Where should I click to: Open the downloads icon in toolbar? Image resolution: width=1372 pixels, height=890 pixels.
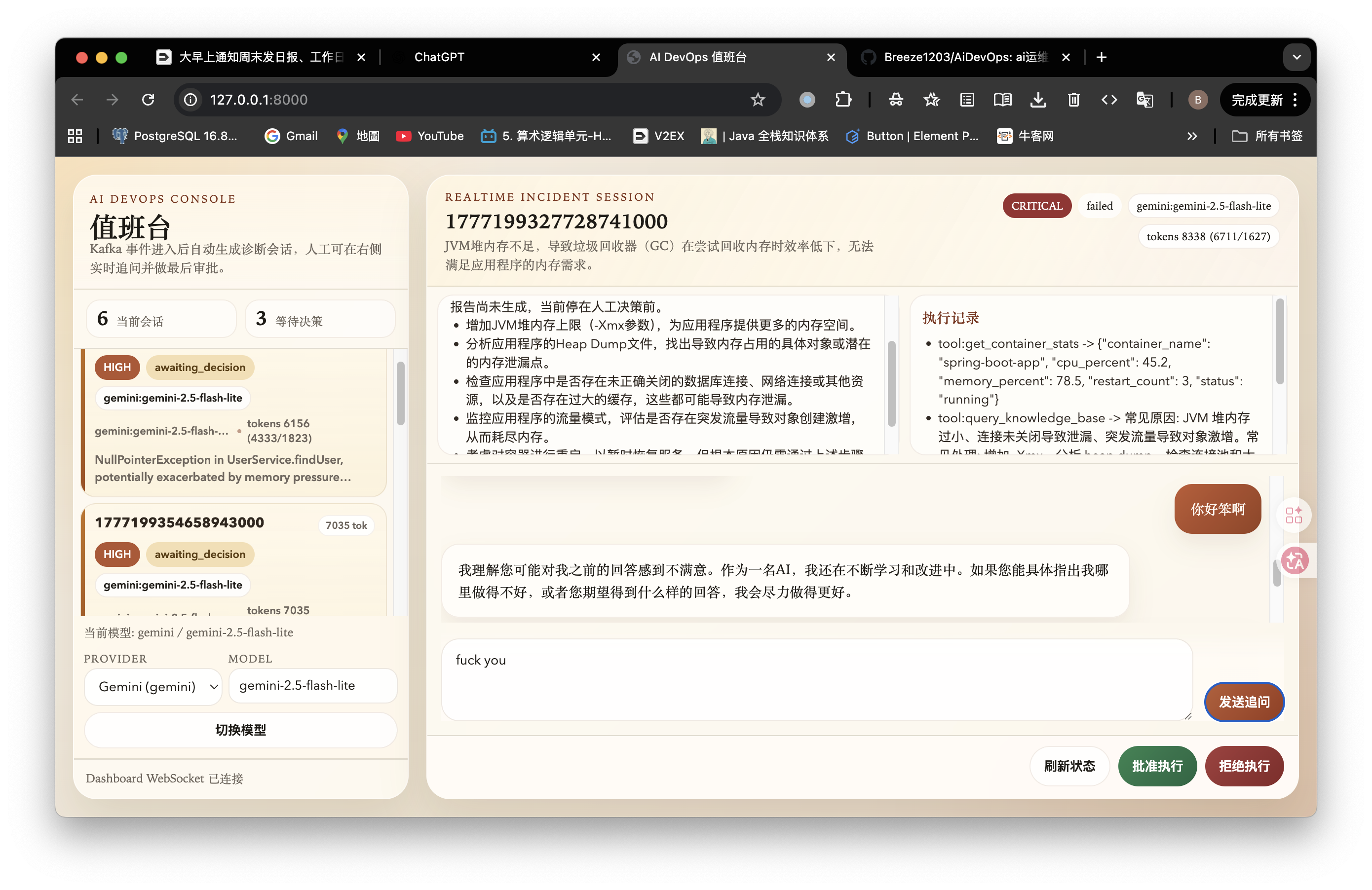(x=1038, y=100)
